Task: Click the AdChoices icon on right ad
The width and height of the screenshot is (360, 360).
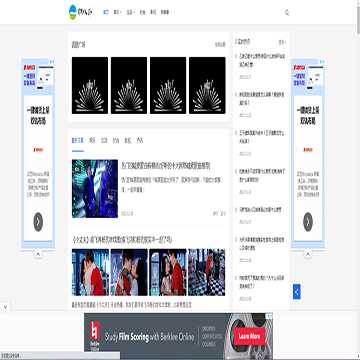Action: (x=321, y=62)
